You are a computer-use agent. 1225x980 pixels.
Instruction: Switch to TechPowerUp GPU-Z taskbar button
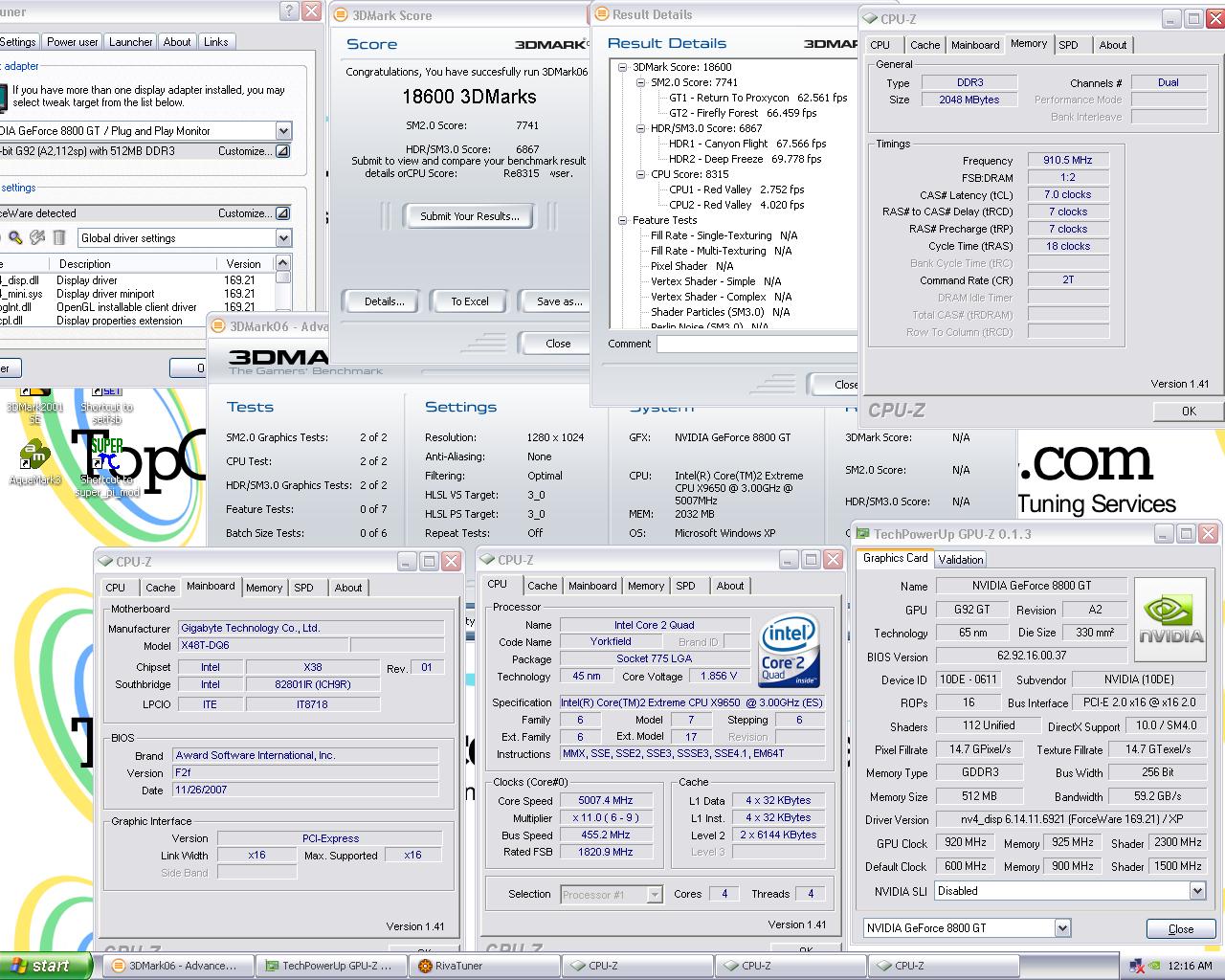tap(331, 966)
